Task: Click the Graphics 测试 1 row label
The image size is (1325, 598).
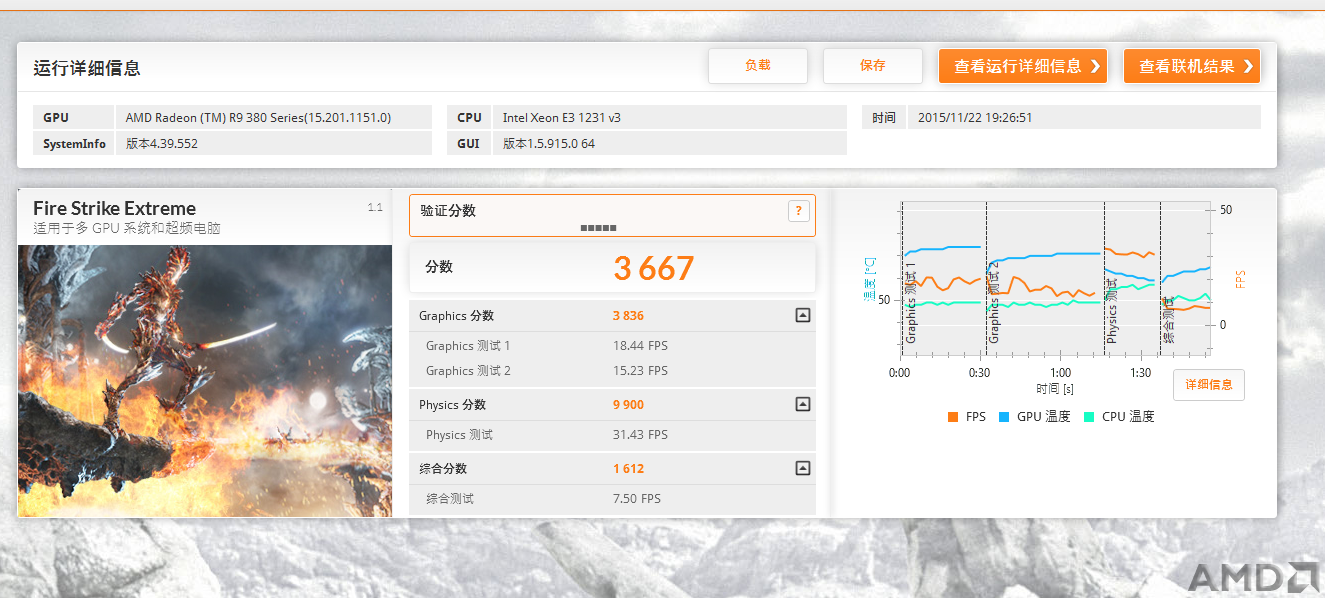Action: pyautogui.click(x=468, y=346)
